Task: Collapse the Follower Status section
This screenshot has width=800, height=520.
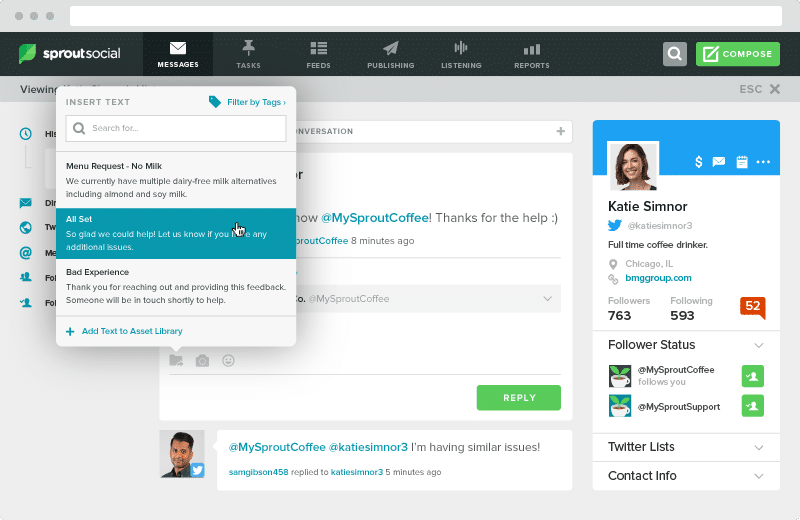Action: (x=759, y=345)
